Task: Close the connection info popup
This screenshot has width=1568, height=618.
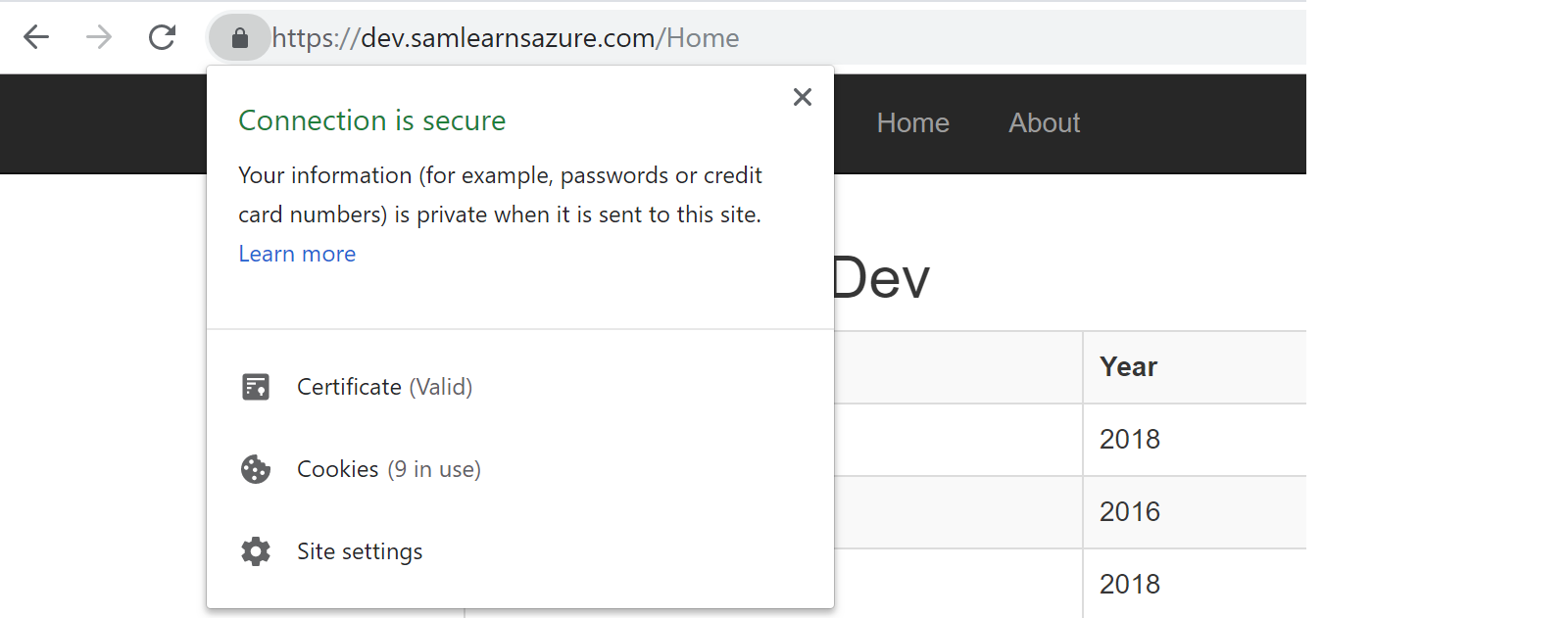Action: coord(802,97)
